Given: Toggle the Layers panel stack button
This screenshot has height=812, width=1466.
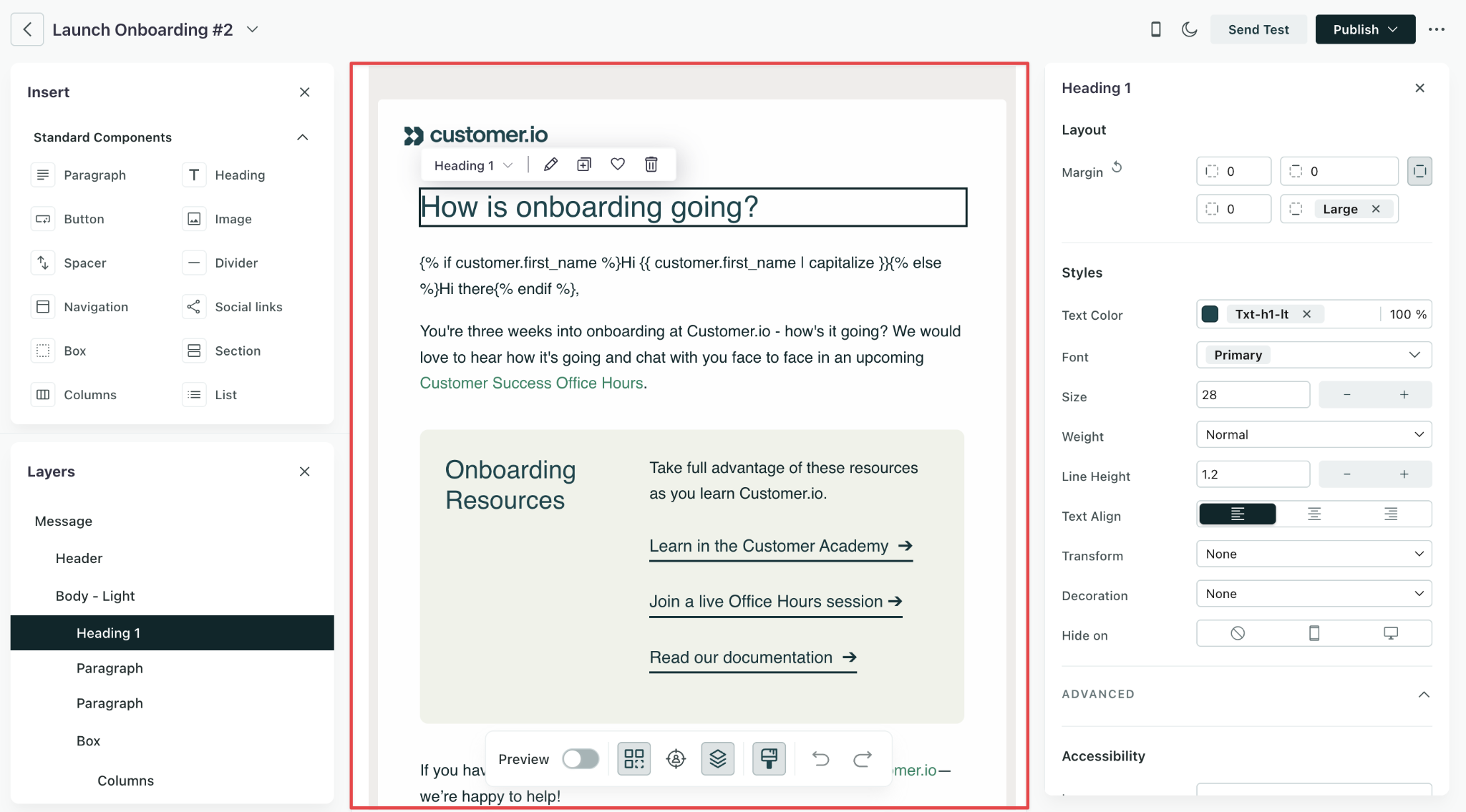Looking at the screenshot, I should [718, 759].
